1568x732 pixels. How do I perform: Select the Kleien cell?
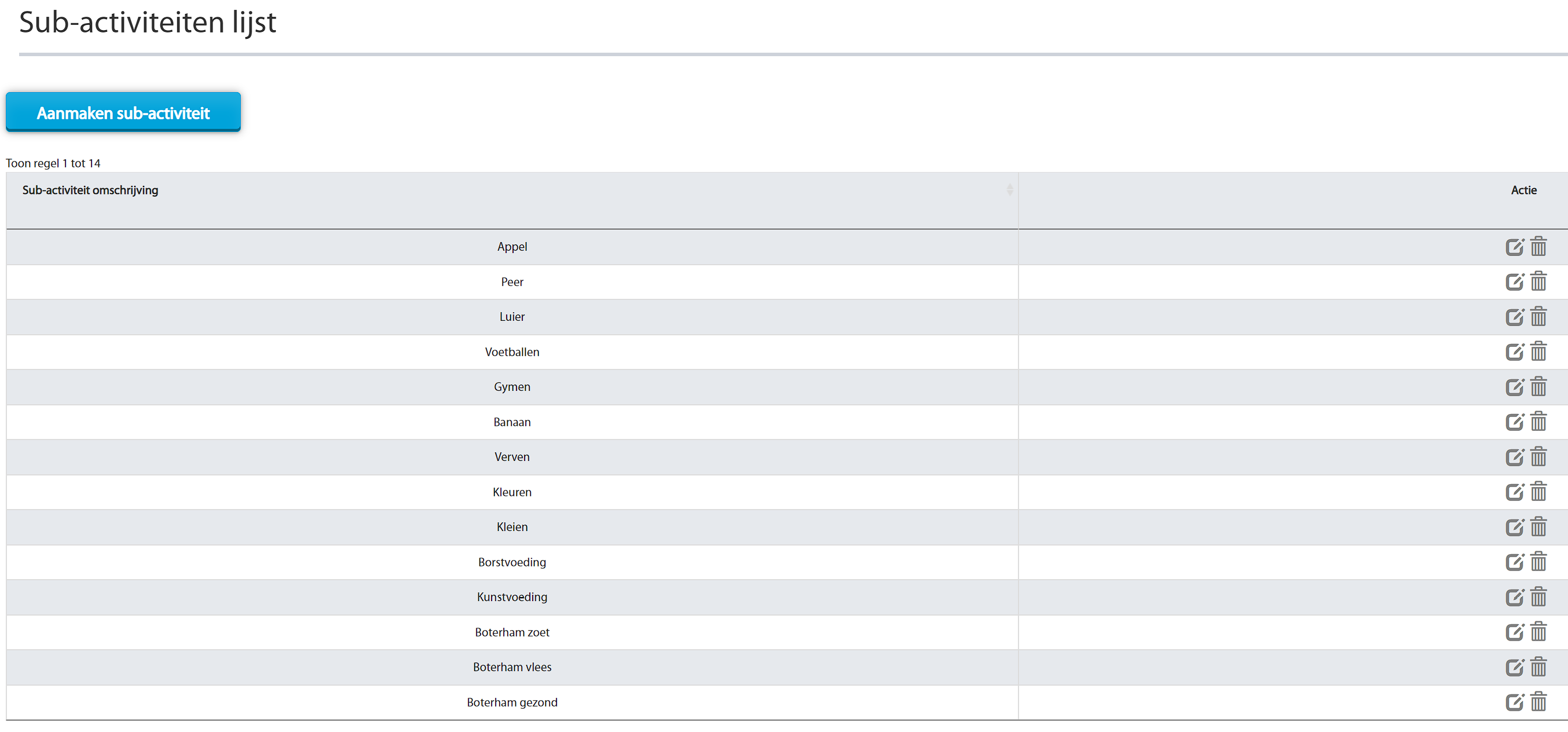pos(512,527)
